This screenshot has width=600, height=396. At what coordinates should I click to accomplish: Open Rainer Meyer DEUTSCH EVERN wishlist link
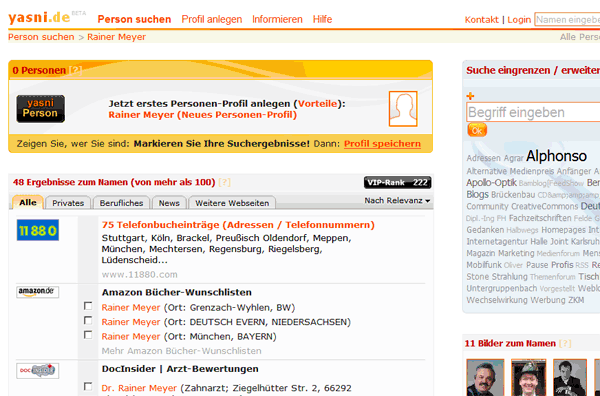click(x=130, y=322)
